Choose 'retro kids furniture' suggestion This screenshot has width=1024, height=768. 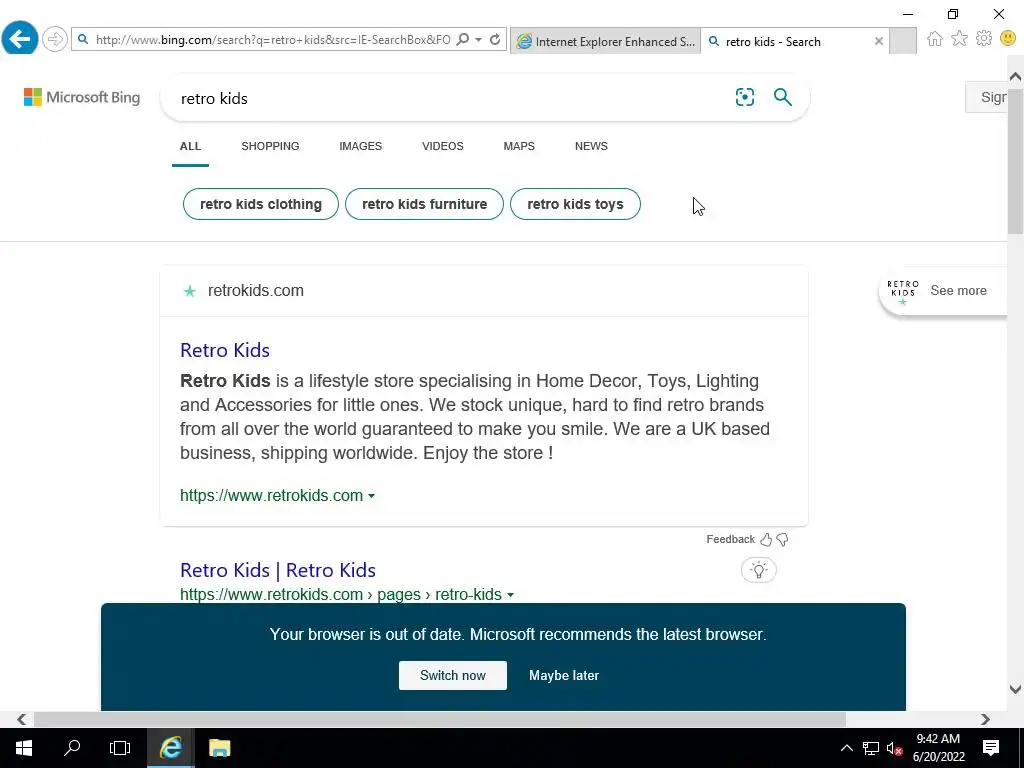(x=424, y=204)
